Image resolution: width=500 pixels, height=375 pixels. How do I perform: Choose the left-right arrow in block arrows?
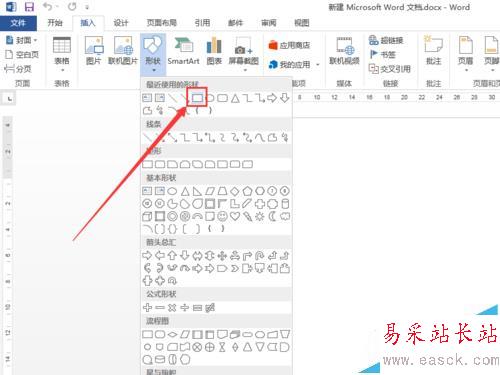pyautogui.click(x=197, y=256)
